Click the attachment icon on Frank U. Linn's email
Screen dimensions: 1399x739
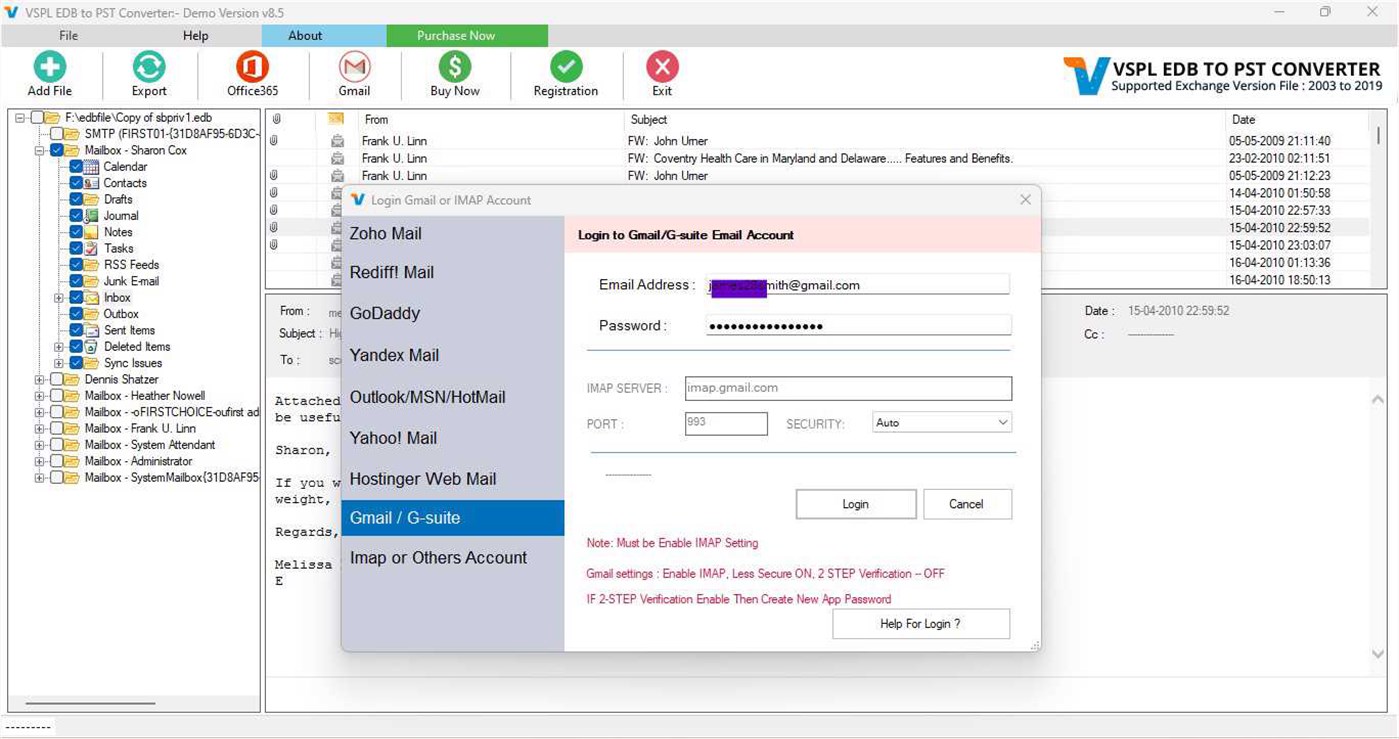pos(273,140)
